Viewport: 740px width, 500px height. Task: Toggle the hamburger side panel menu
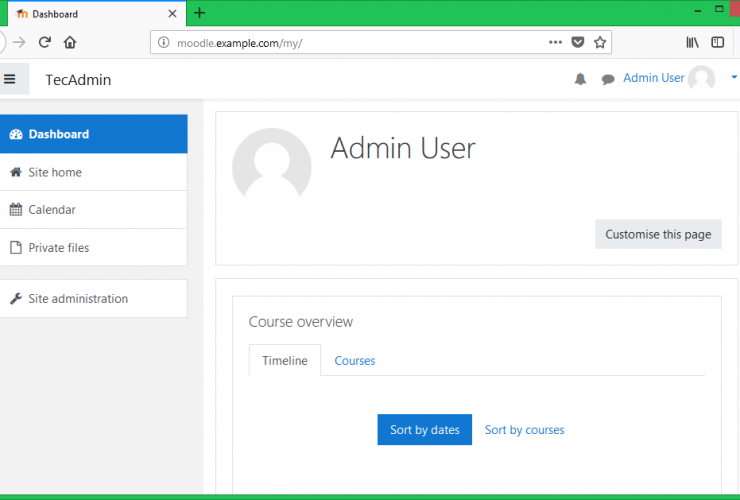click(x=10, y=79)
